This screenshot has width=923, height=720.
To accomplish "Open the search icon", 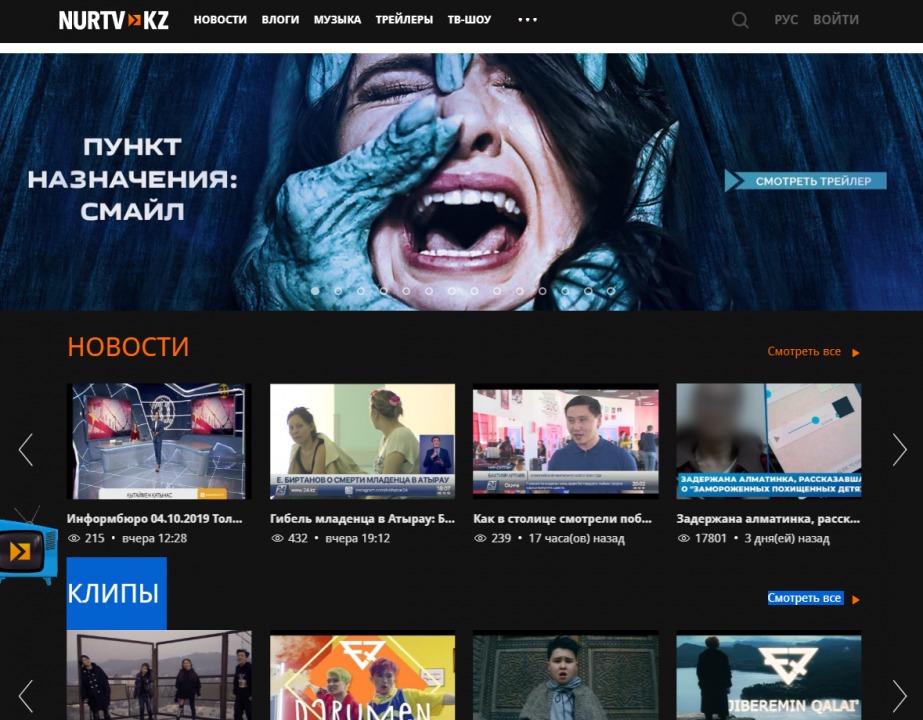I will tap(739, 19).
